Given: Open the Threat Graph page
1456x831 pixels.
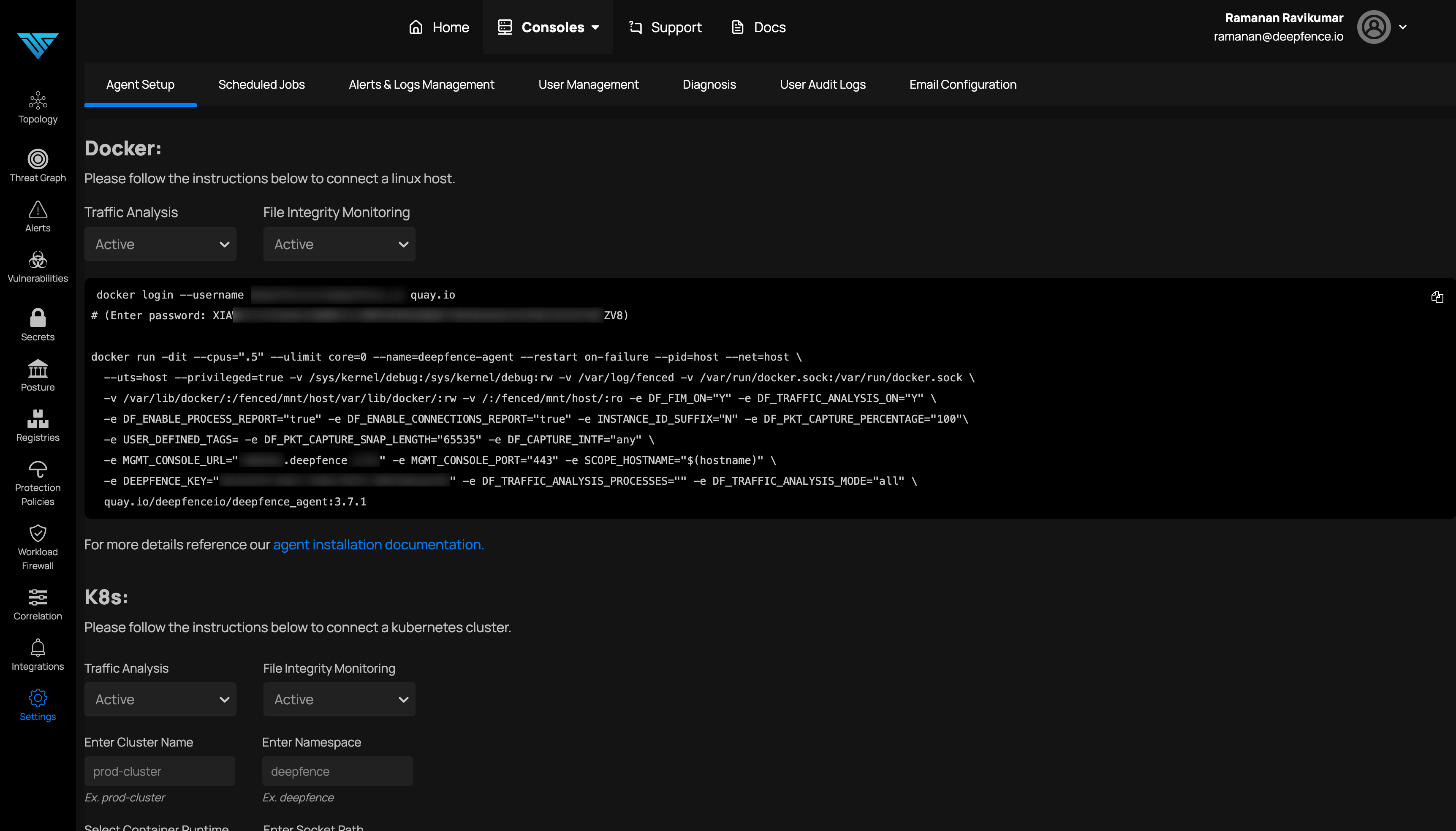Looking at the screenshot, I should pos(38,166).
